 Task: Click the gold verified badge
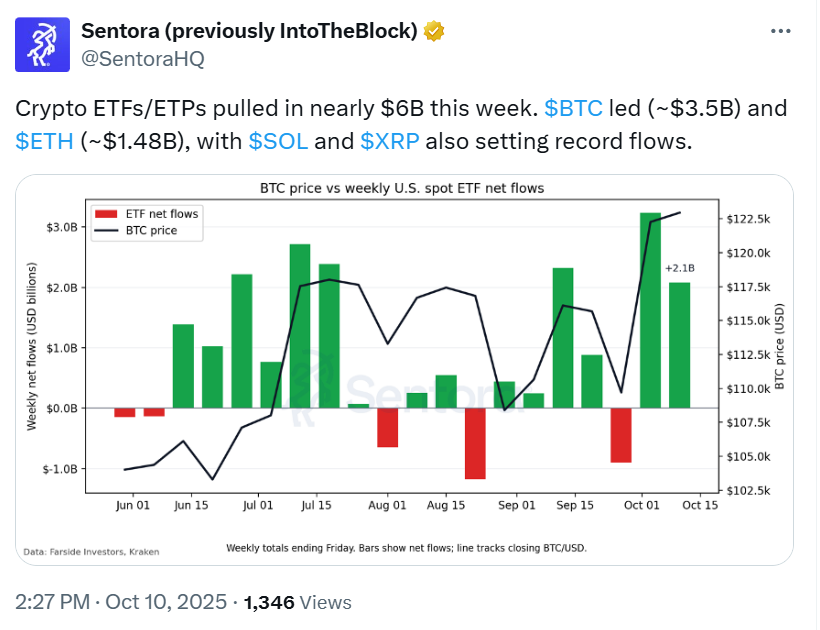pos(434,31)
